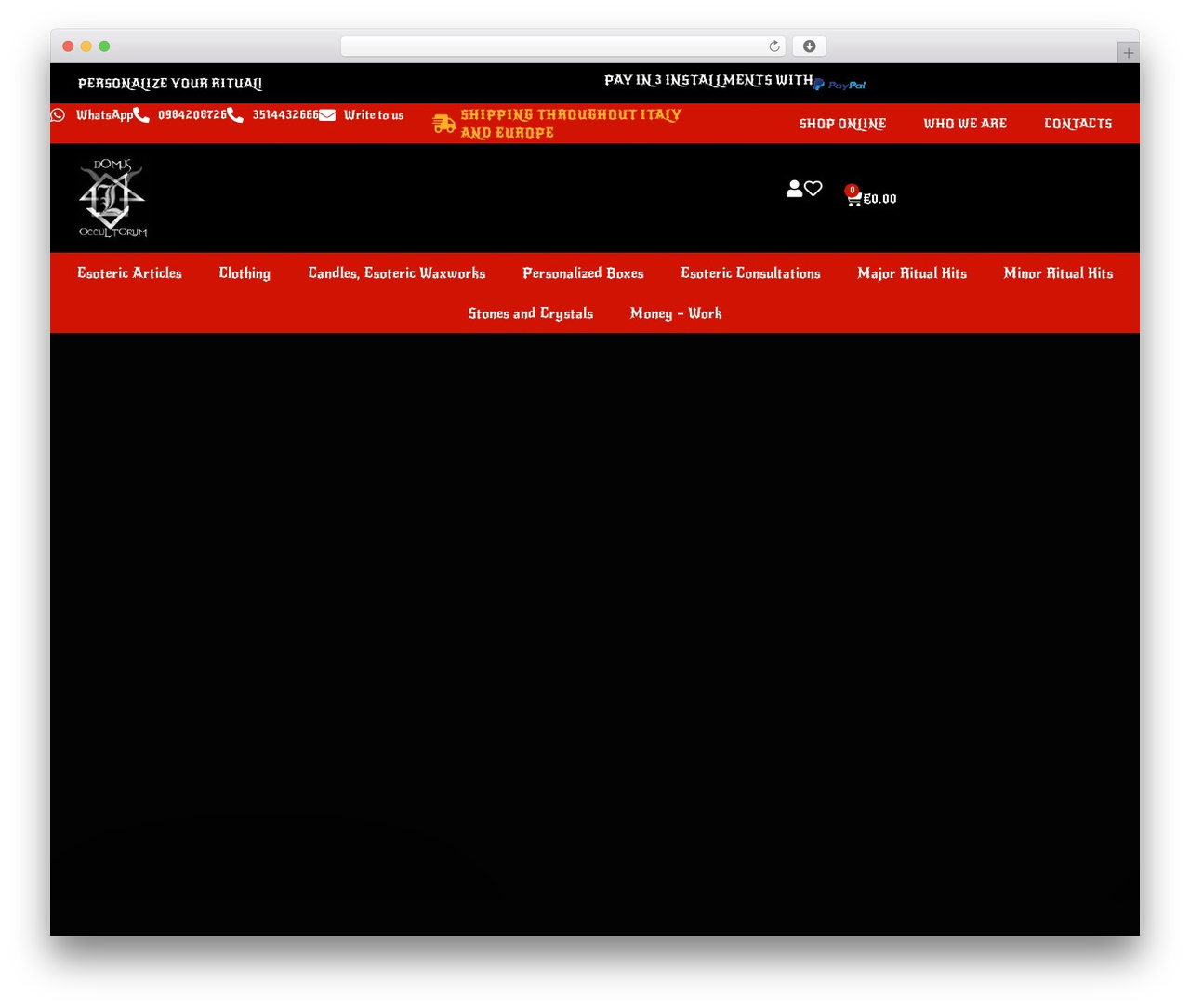Open the user account icon

point(794,189)
